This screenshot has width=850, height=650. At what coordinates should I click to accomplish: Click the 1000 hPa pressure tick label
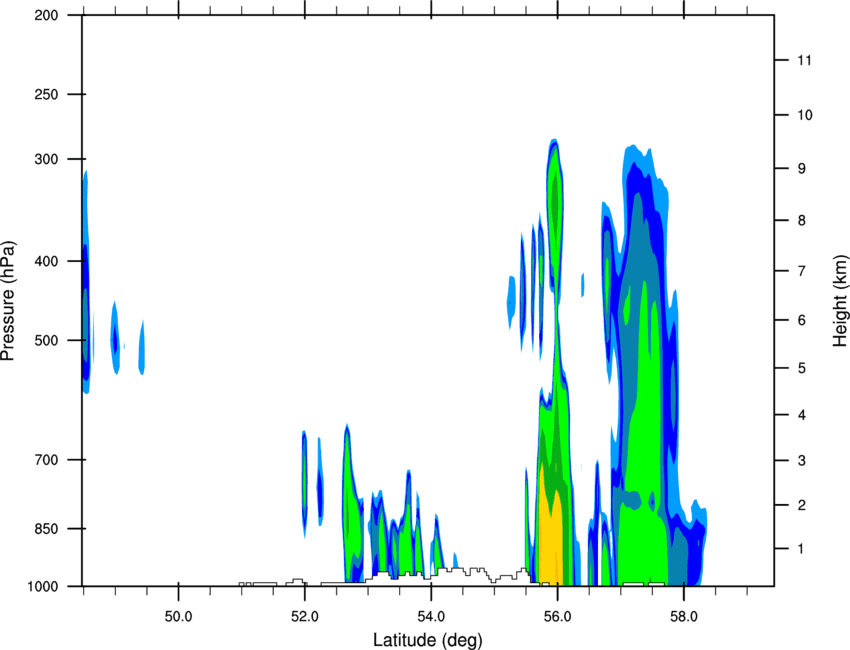[x=43, y=587]
